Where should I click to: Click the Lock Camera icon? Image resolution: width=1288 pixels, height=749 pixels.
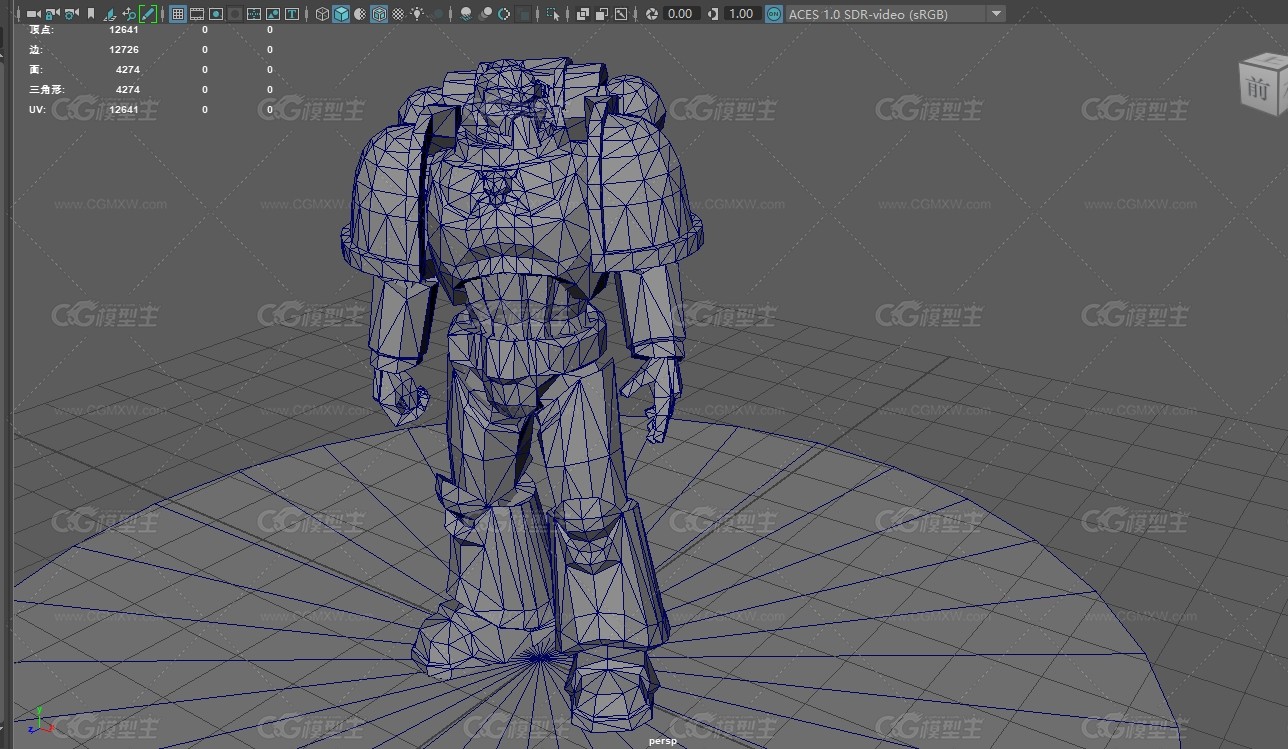(52, 14)
